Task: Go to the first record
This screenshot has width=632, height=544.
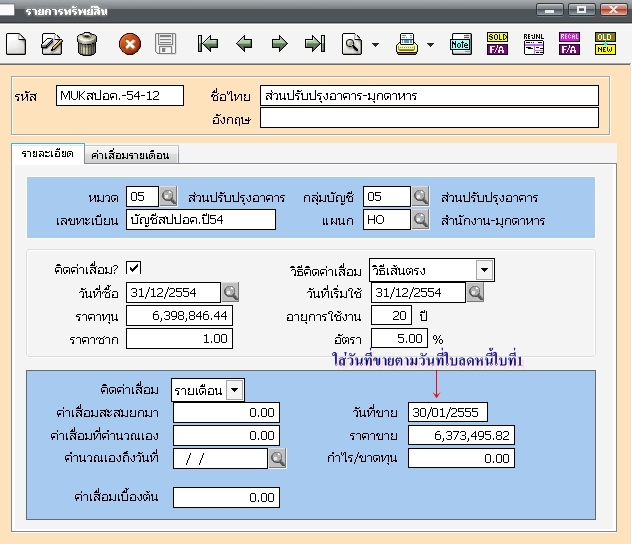Action: 208,44
